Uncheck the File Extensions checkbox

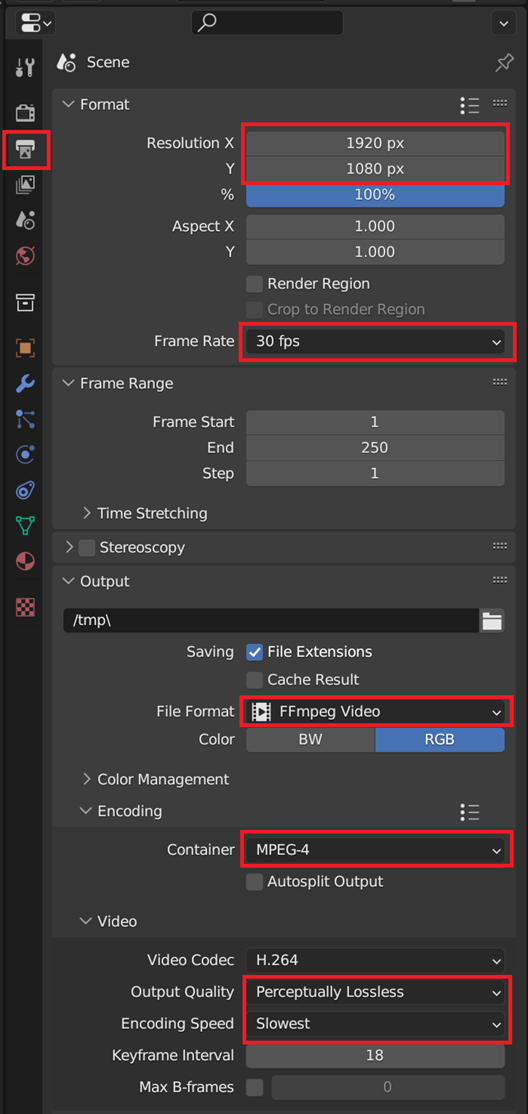click(x=254, y=651)
